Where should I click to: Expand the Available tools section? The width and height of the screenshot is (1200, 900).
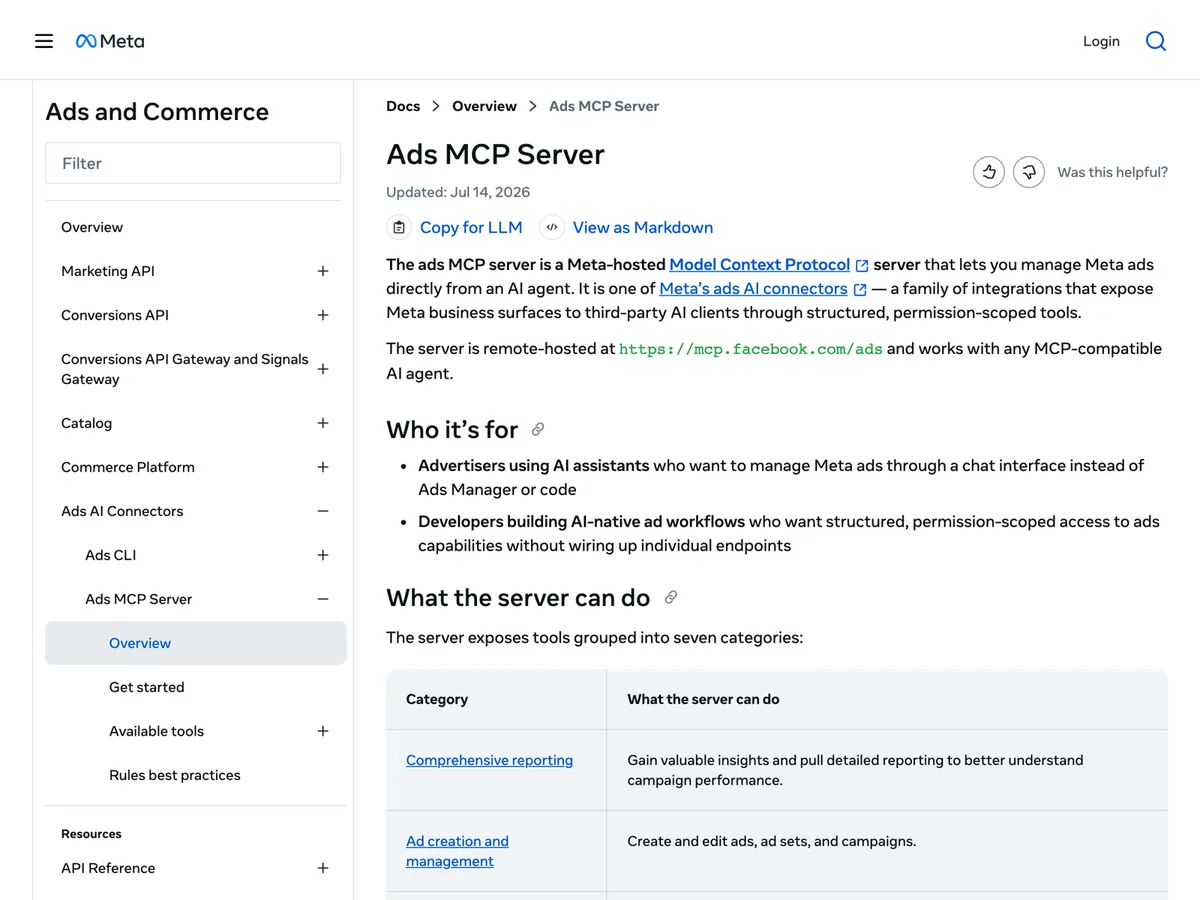[x=323, y=731]
